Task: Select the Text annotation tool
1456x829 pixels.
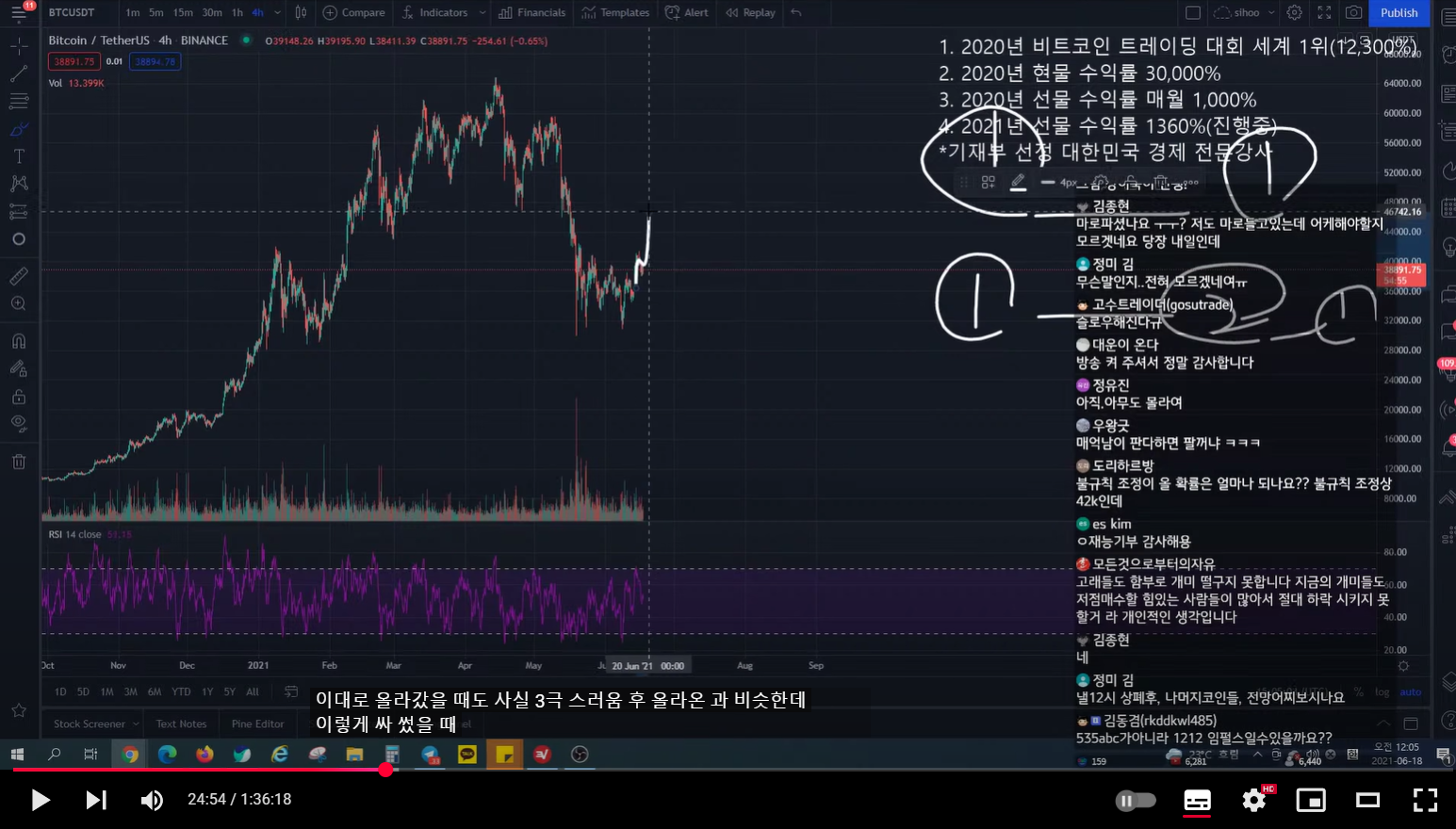Action: (19, 156)
